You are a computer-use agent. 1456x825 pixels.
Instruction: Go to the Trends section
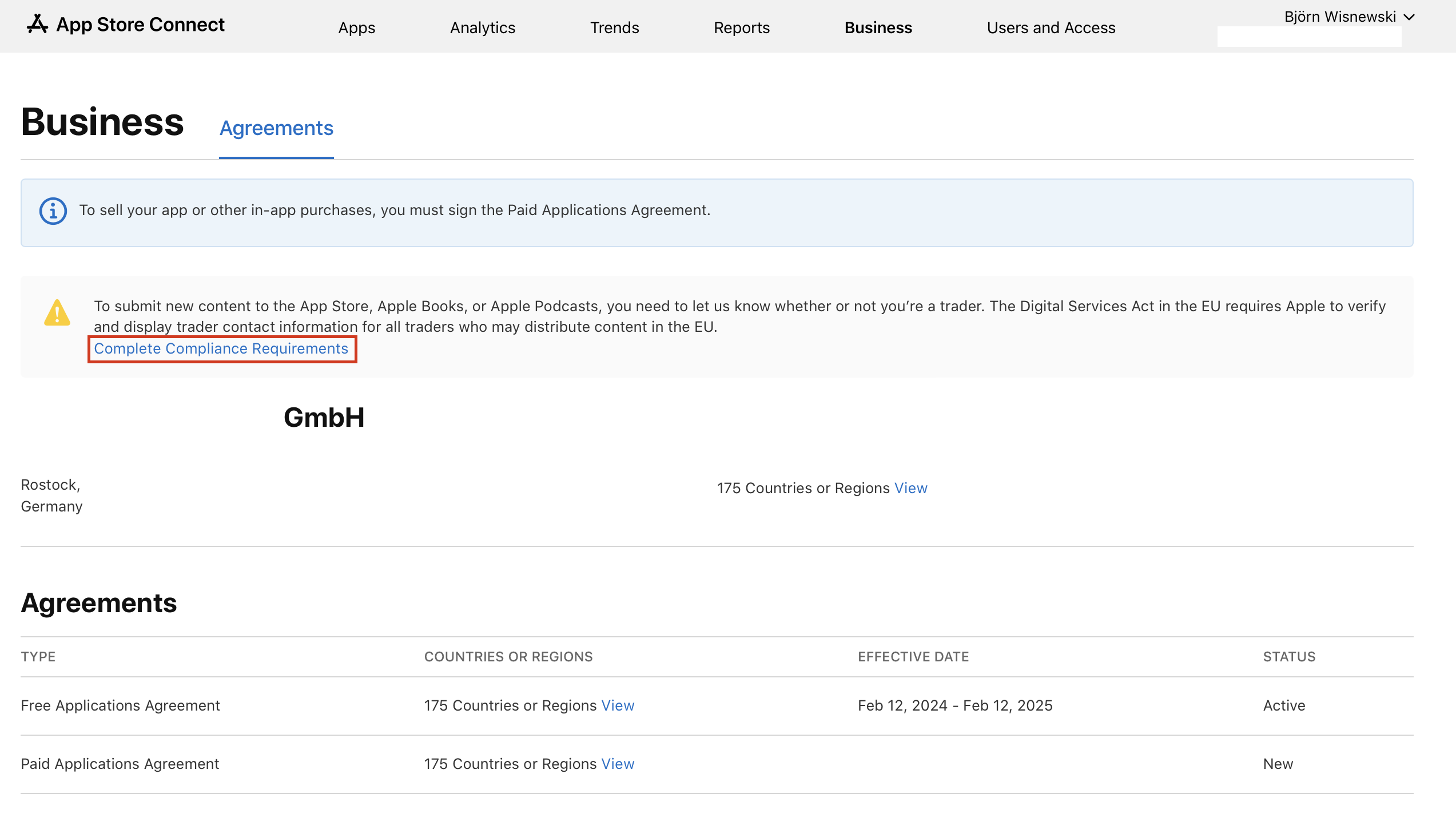click(614, 27)
